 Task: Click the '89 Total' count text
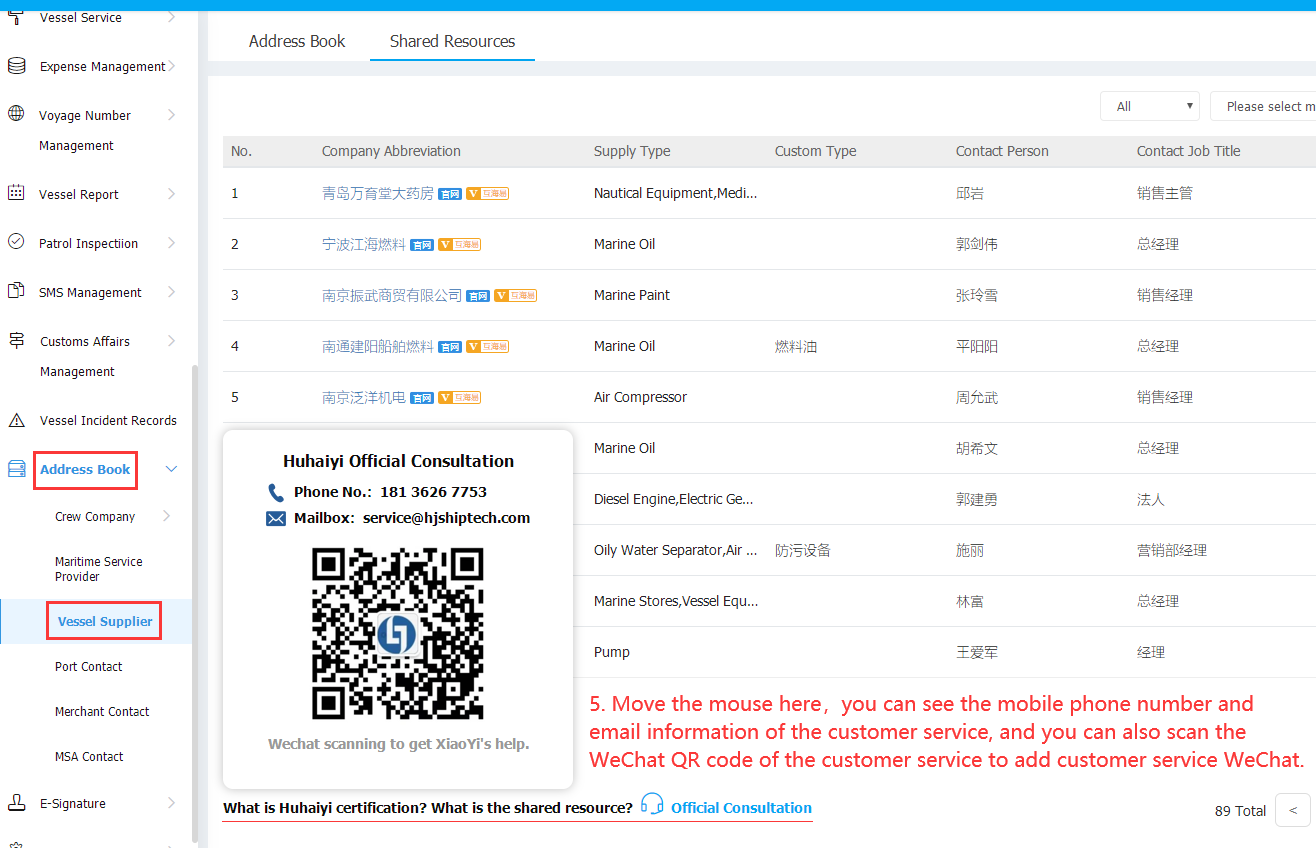[1240, 811]
